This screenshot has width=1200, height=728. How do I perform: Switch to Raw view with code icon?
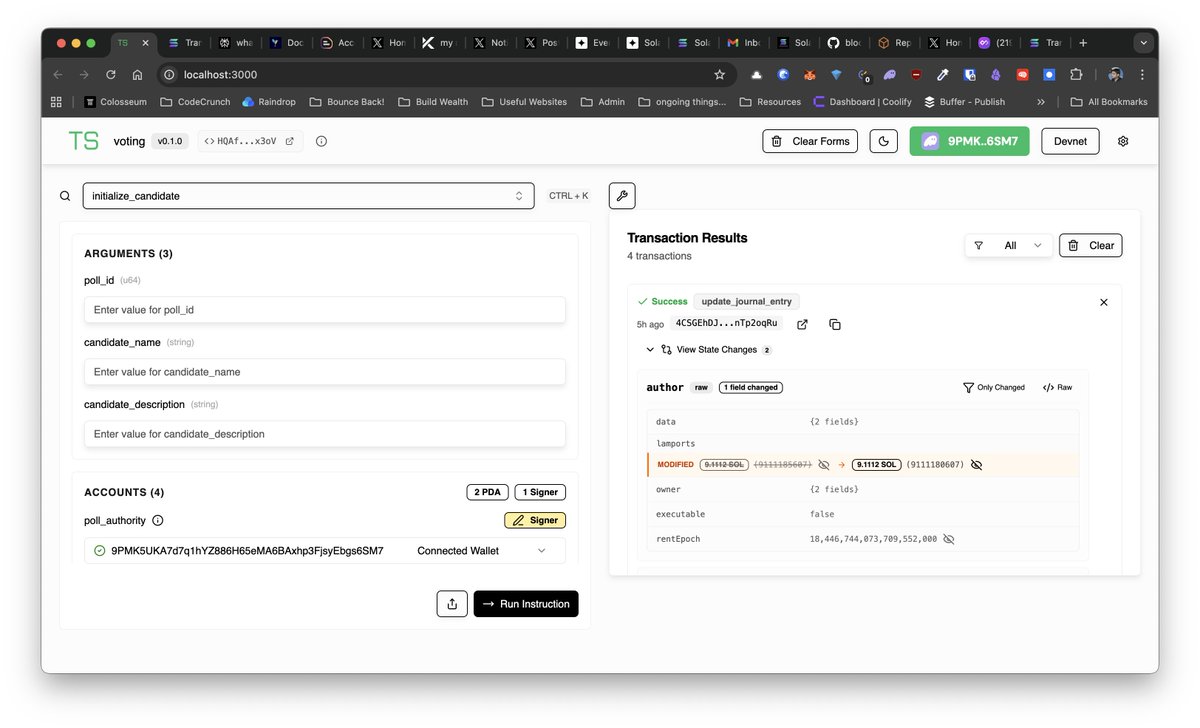coord(1057,387)
